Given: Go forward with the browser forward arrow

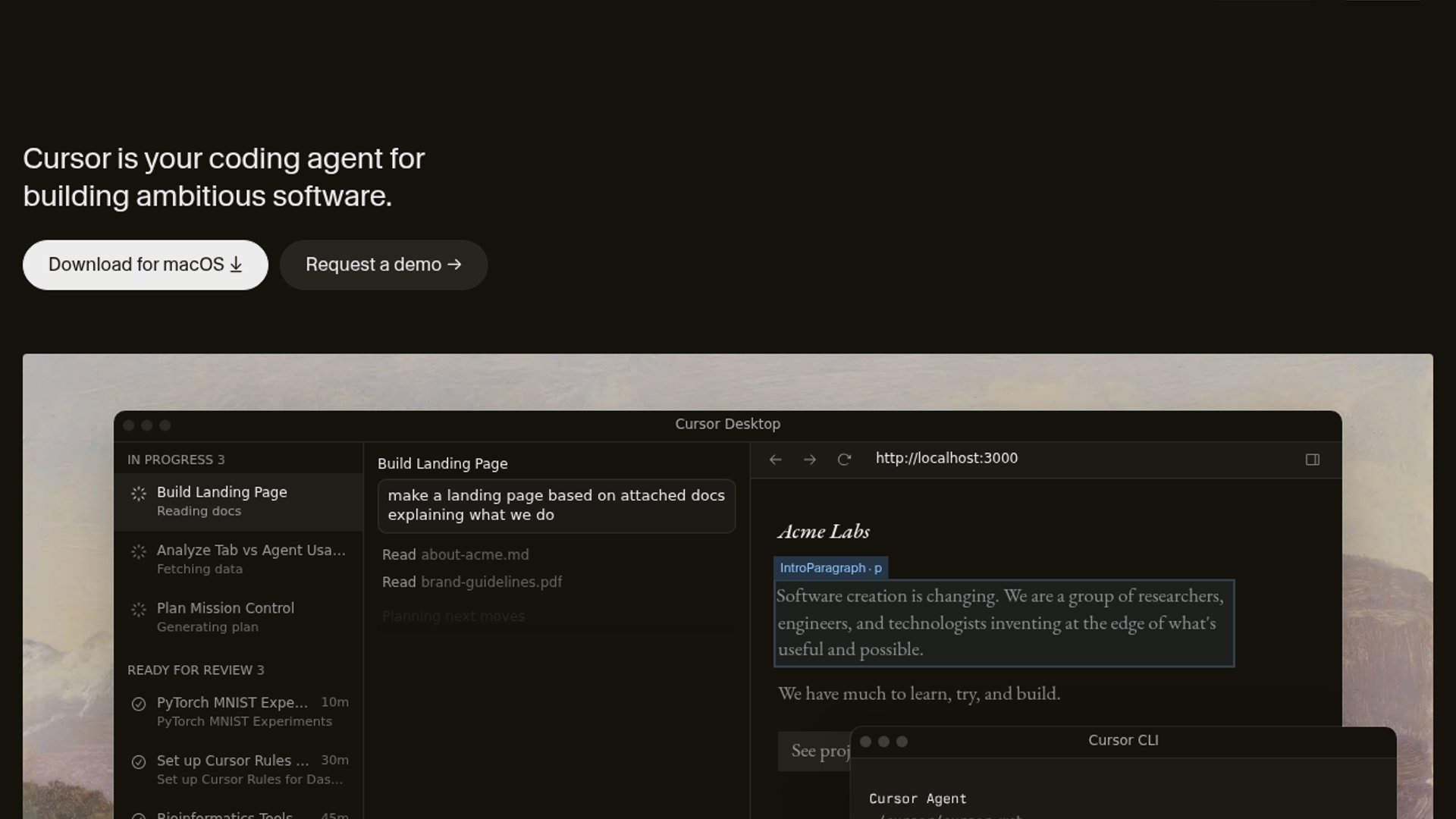Looking at the screenshot, I should pos(810,460).
